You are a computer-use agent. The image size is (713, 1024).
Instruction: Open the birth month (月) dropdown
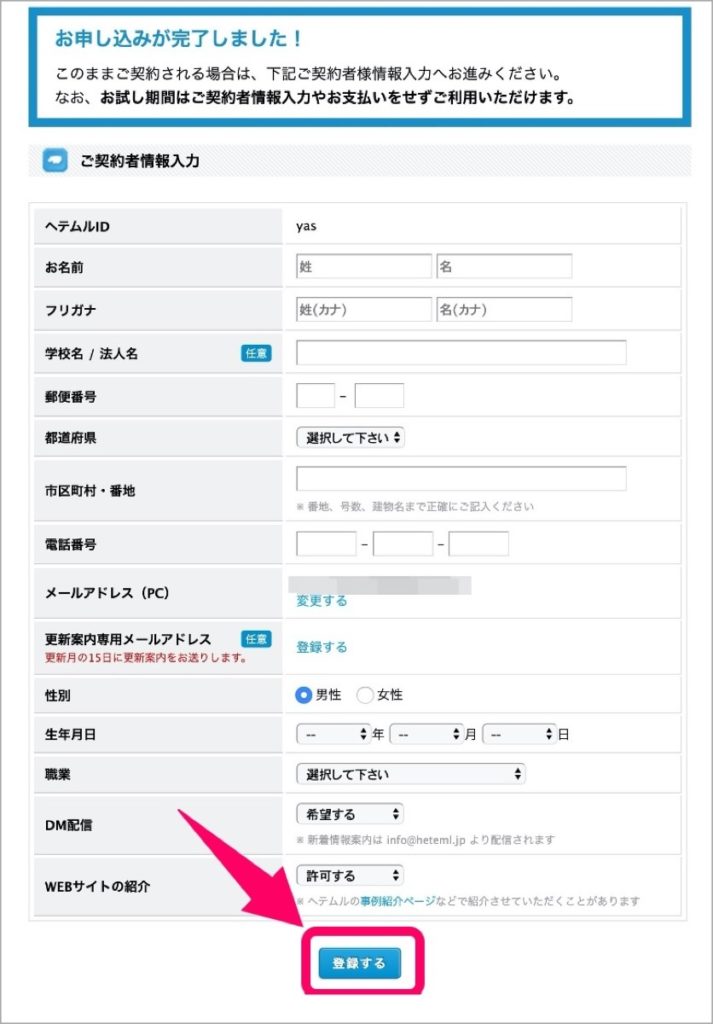pyautogui.click(x=426, y=735)
